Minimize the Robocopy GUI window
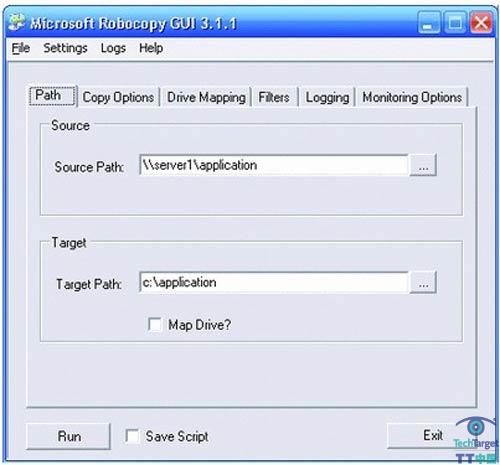This screenshot has height=465, width=500. [x=429, y=22]
